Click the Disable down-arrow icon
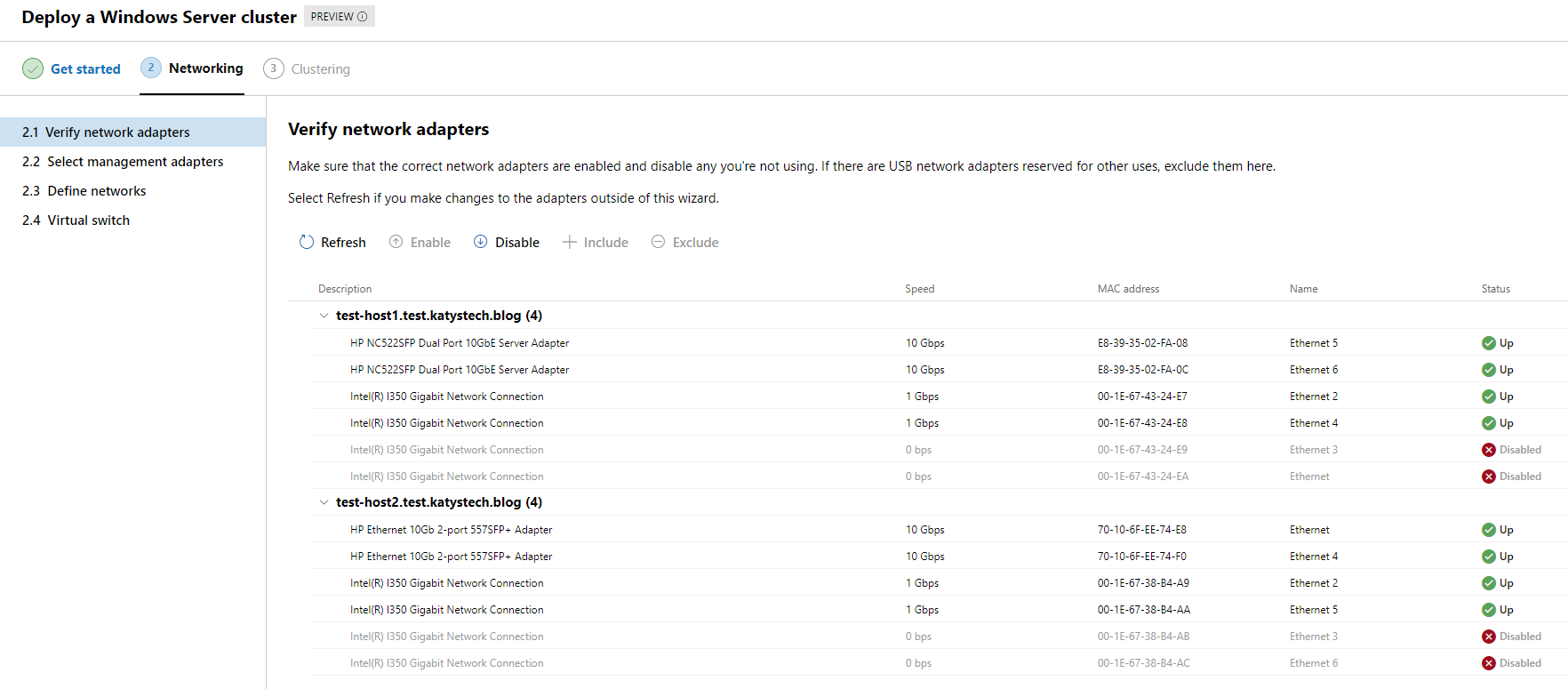This screenshot has height=689, width=1568. (480, 242)
